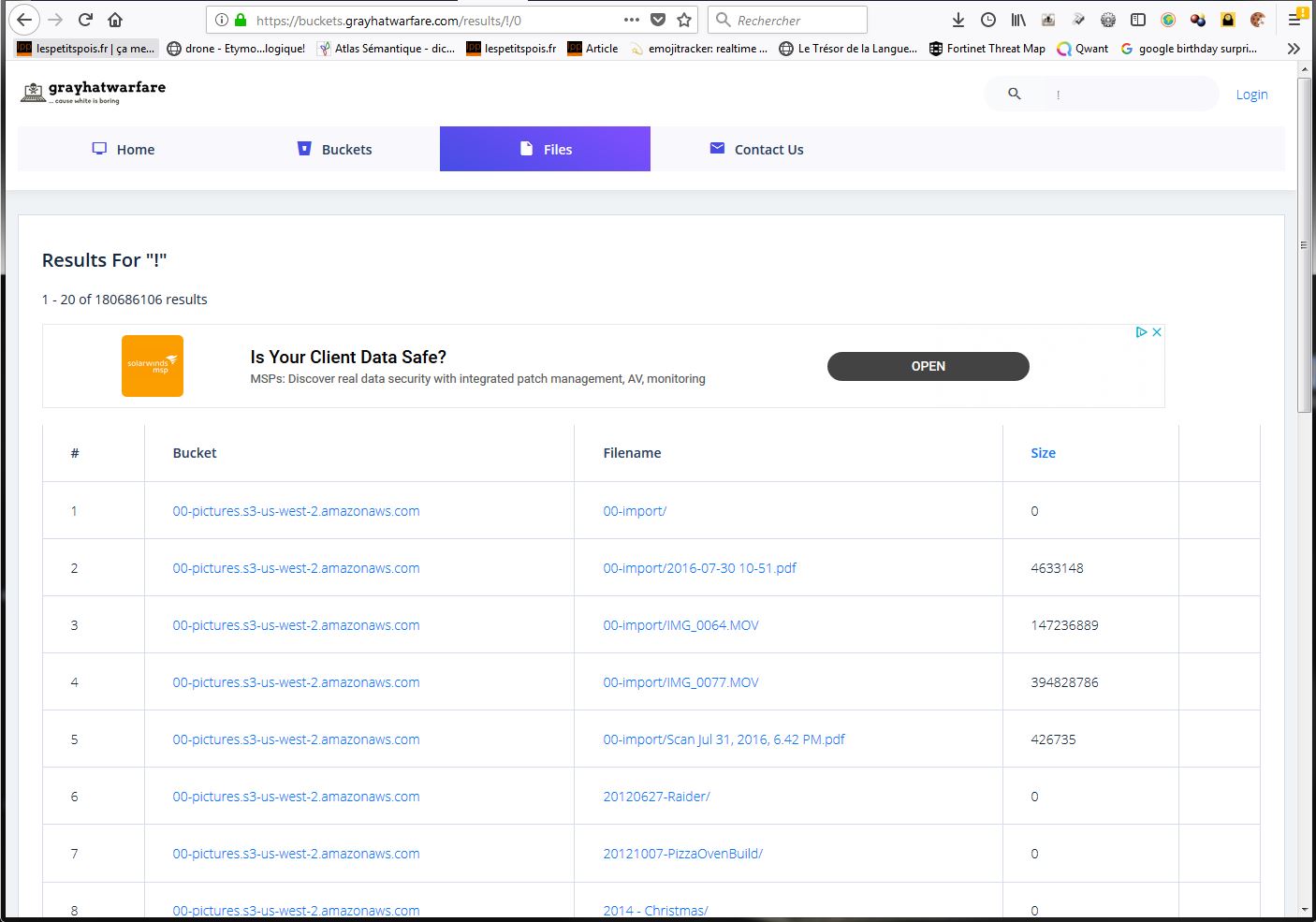Open the downloads arrow in the toolbar
Screen dimensions: 1316x922
pos(958,20)
